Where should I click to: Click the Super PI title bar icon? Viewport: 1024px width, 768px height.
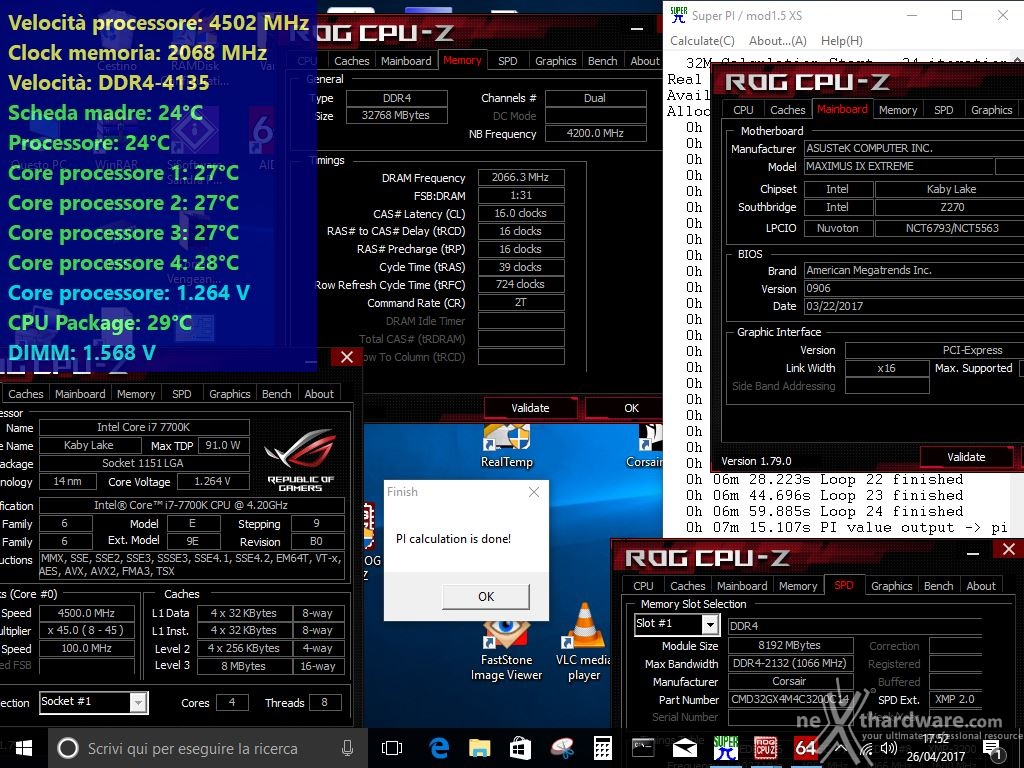[x=679, y=15]
